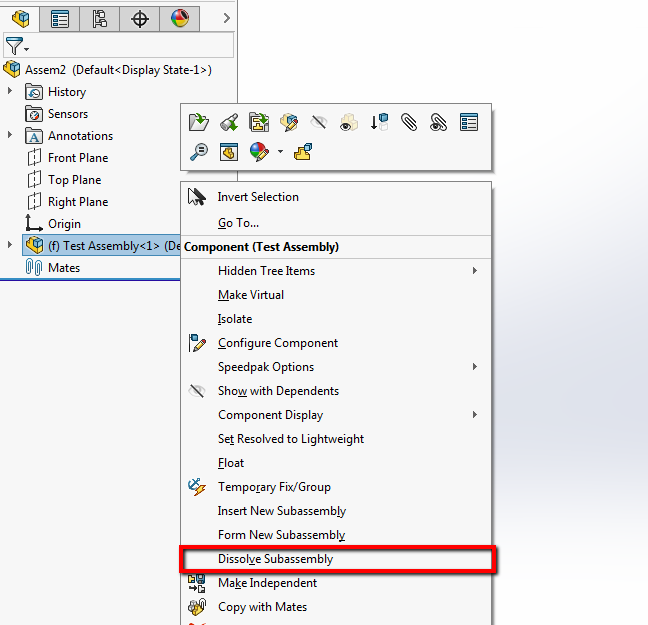
Task: Toggle Hide Components eye icon
Action: click(x=319, y=122)
